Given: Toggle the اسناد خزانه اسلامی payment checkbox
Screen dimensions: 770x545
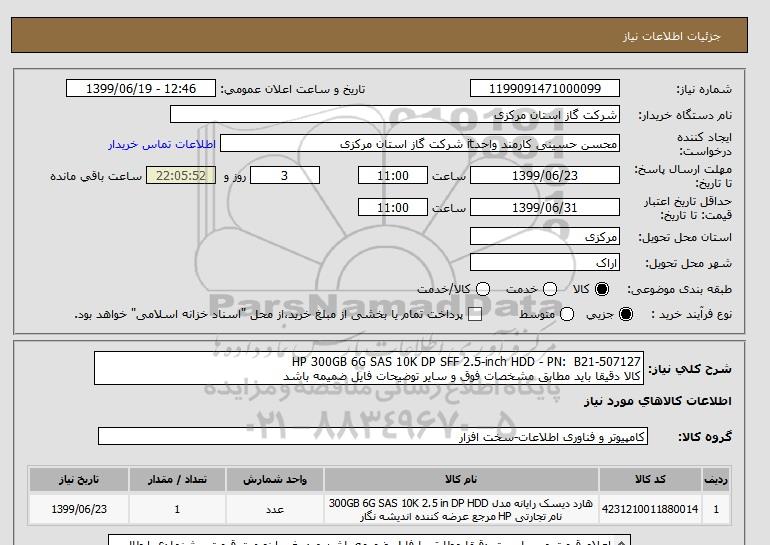Looking at the screenshot, I should [475, 315].
